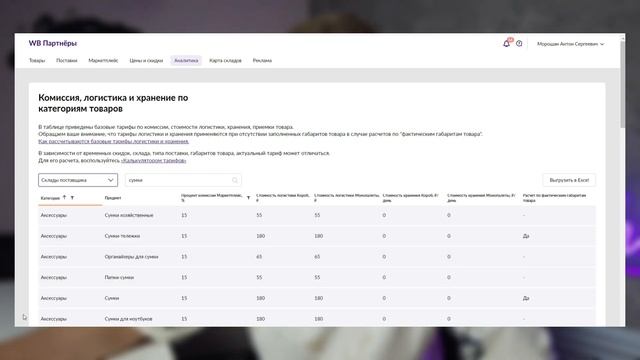Click Аксессуары in the Сумки хозяйственные row
Image resolution: width=640 pixels, height=360 pixels.
pyautogui.click(x=53, y=215)
